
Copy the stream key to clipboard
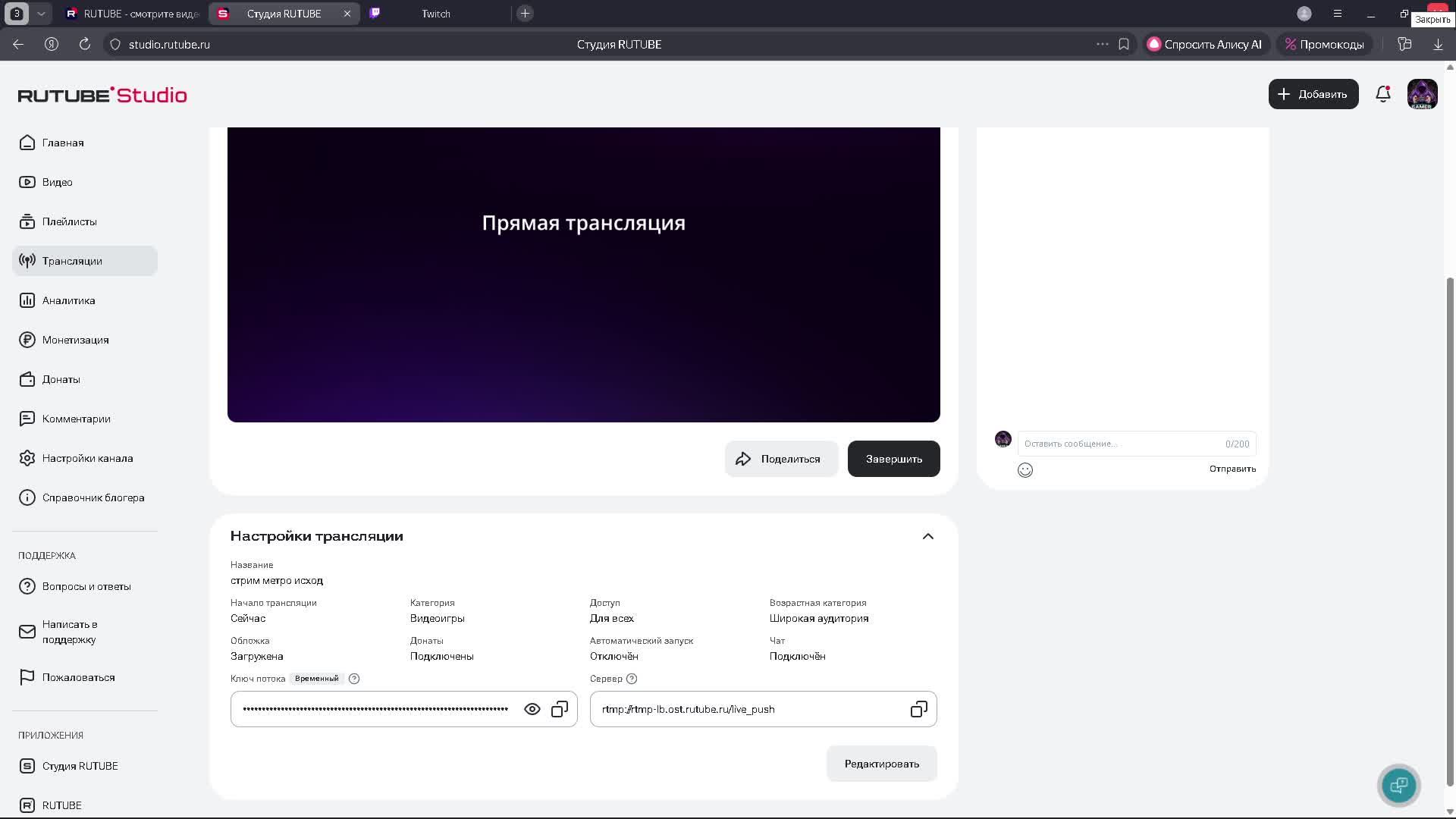[560, 709]
